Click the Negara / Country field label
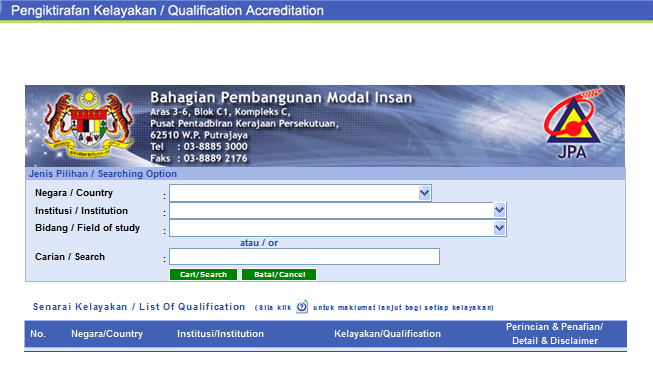This screenshot has height=371, width=653. pyautogui.click(x=74, y=193)
